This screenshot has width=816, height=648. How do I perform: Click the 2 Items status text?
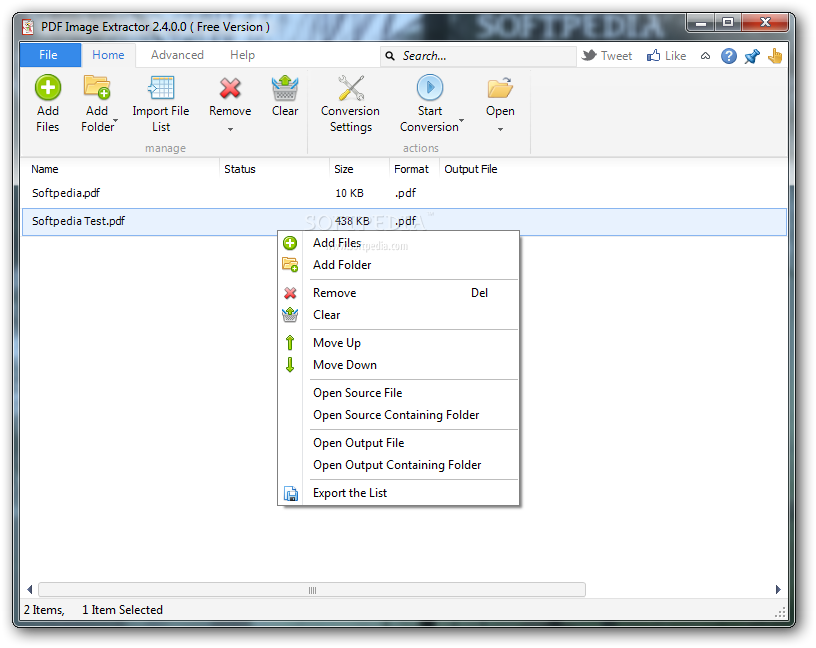point(44,610)
